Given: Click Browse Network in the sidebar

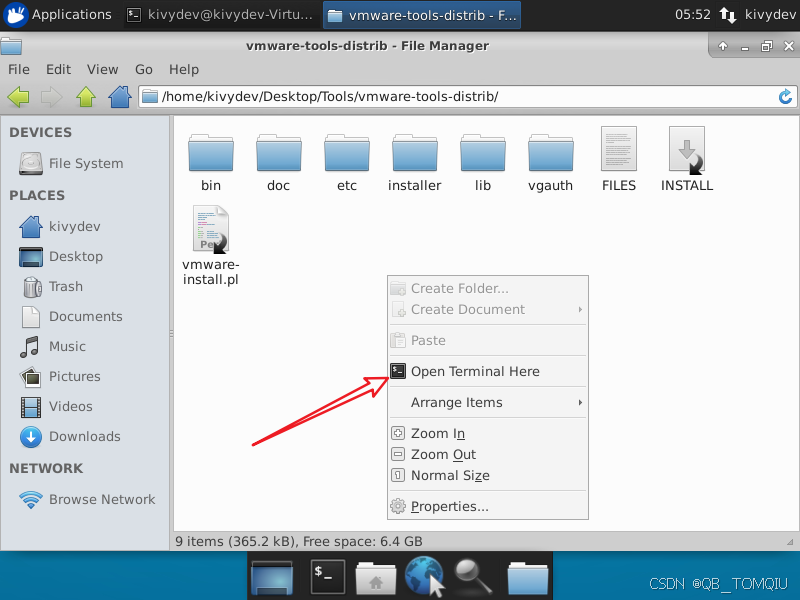Looking at the screenshot, I should (87, 499).
